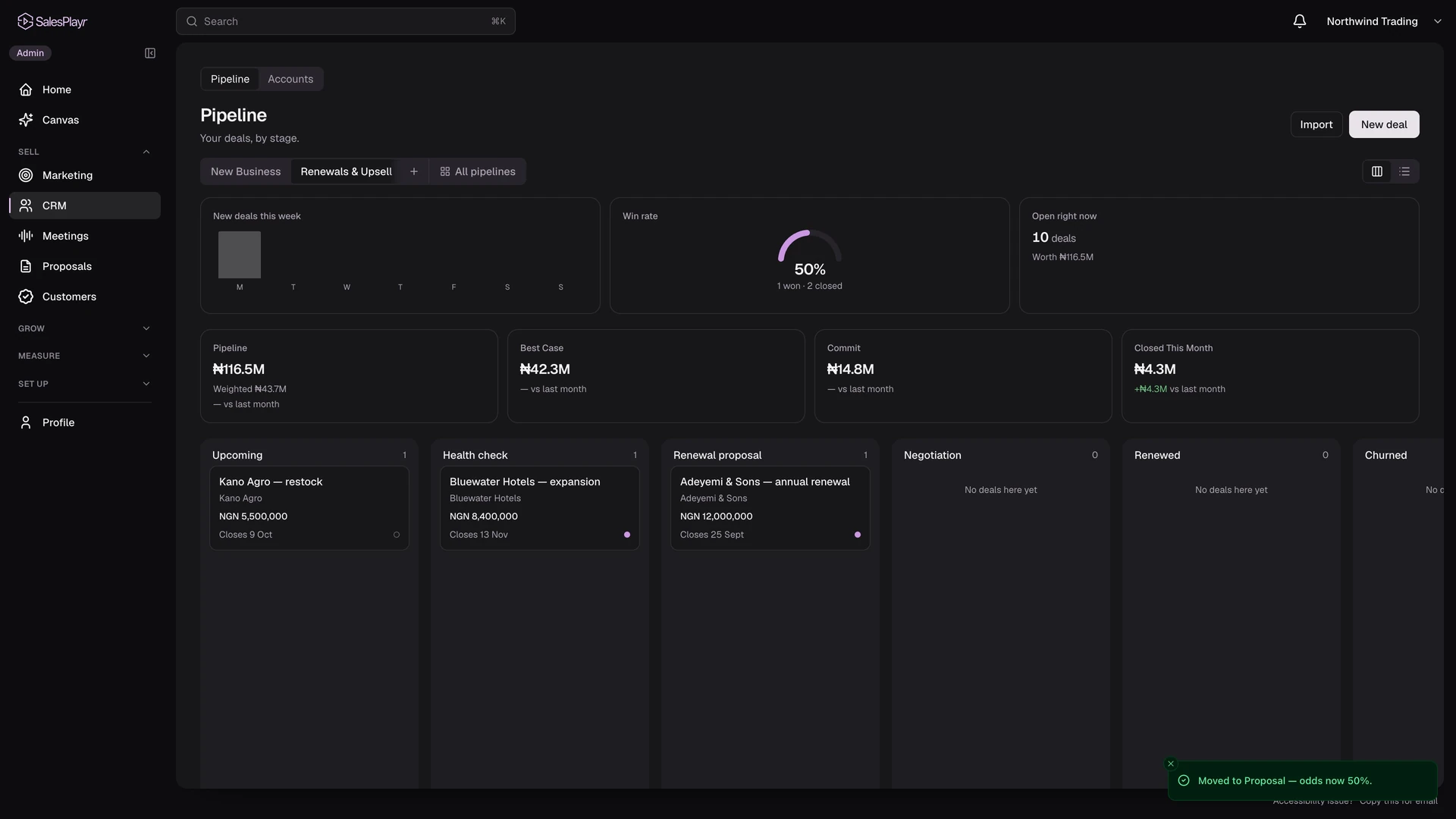This screenshot has width=1456, height=819.
Task: Click Closed This Month ₦4.3M value
Action: (1155, 369)
